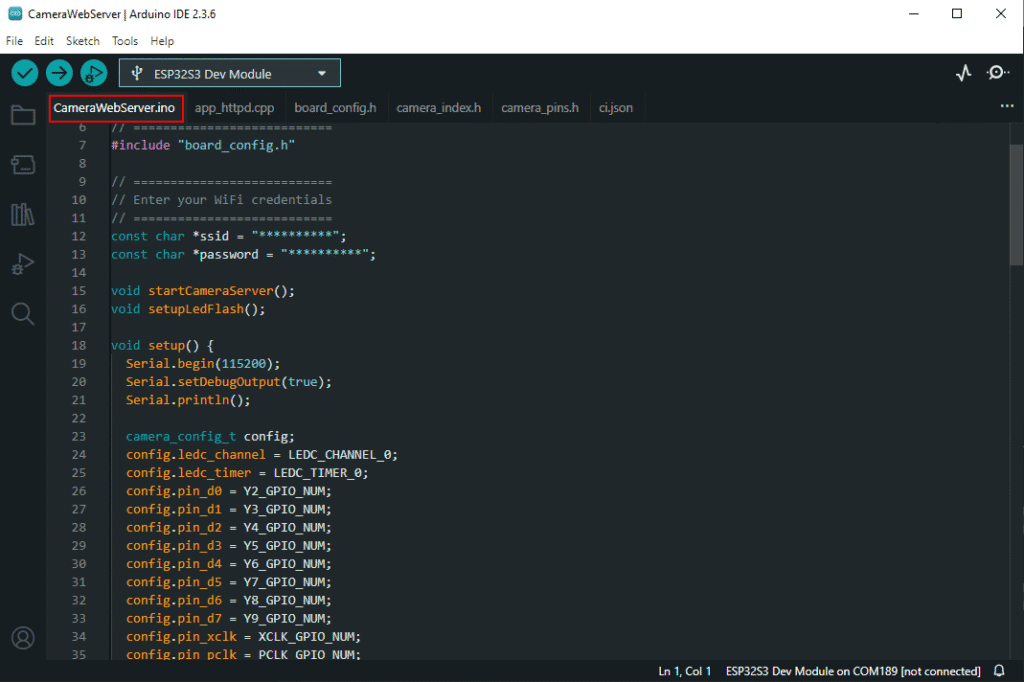The width and height of the screenshot is (1024, 682).
Task: Click void startCameraServer() declaration
Action: (202, 291)
